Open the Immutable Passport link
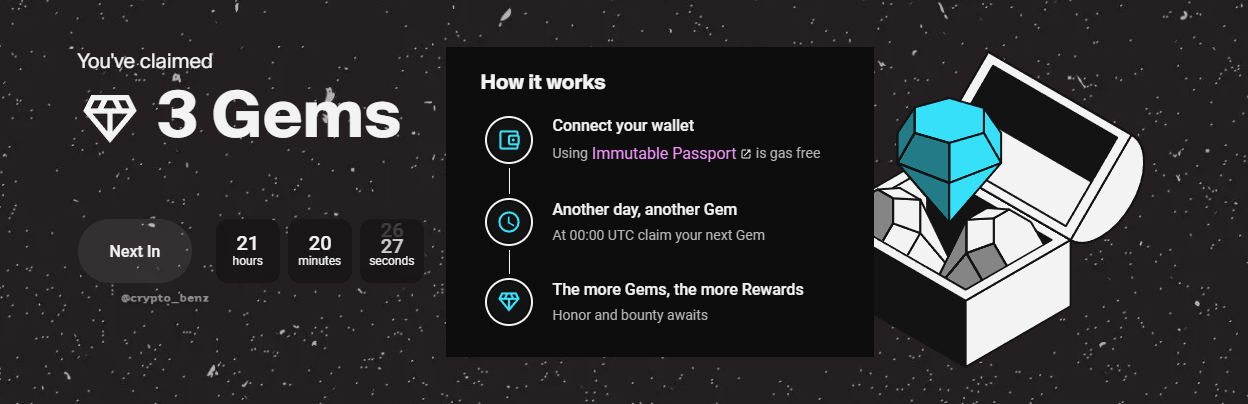Screen dimensions: 1248x404 (664, 154)
